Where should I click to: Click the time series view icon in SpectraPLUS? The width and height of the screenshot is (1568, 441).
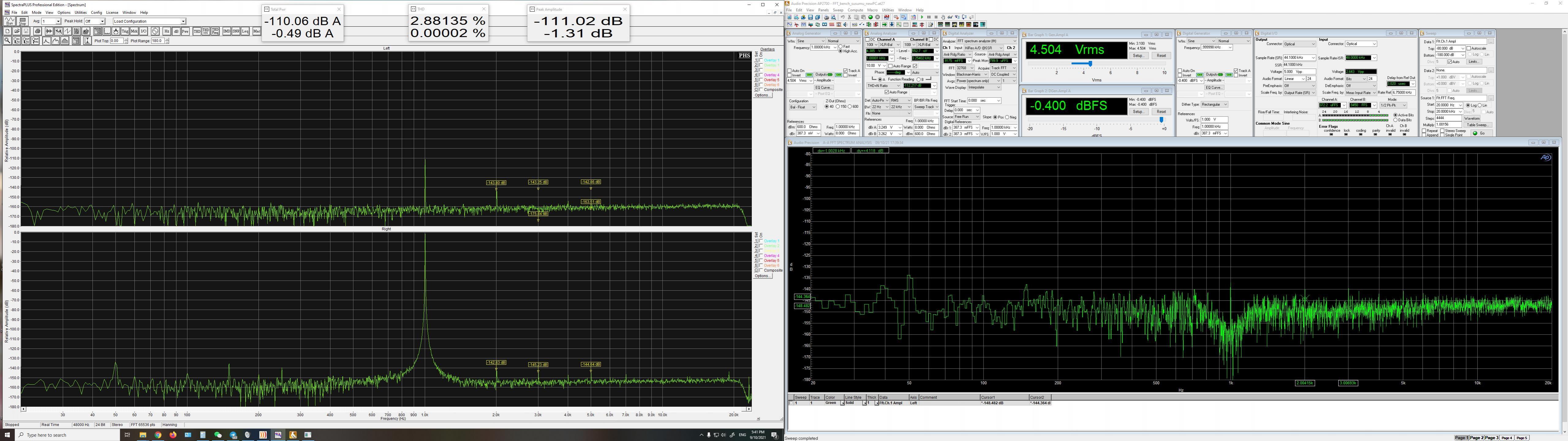[x=49, y=31]
